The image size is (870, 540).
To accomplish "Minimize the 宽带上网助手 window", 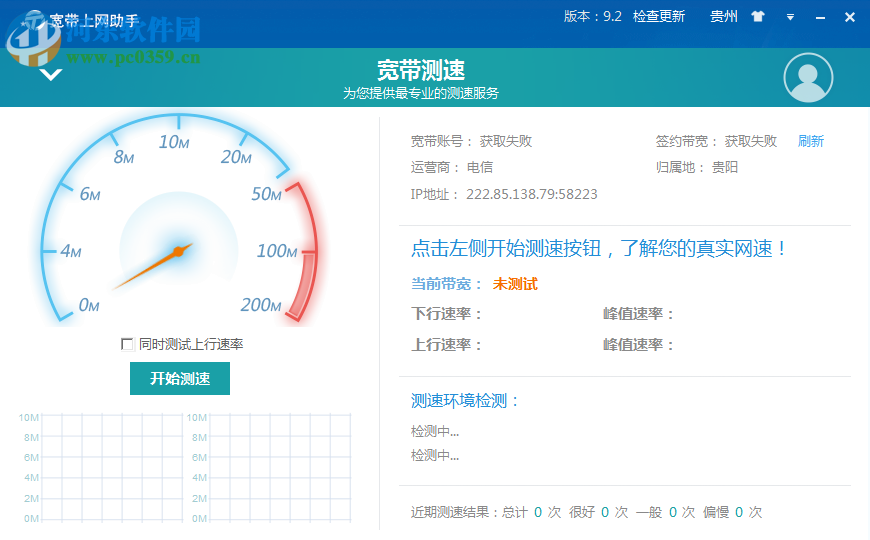I will tap(820, 18).
